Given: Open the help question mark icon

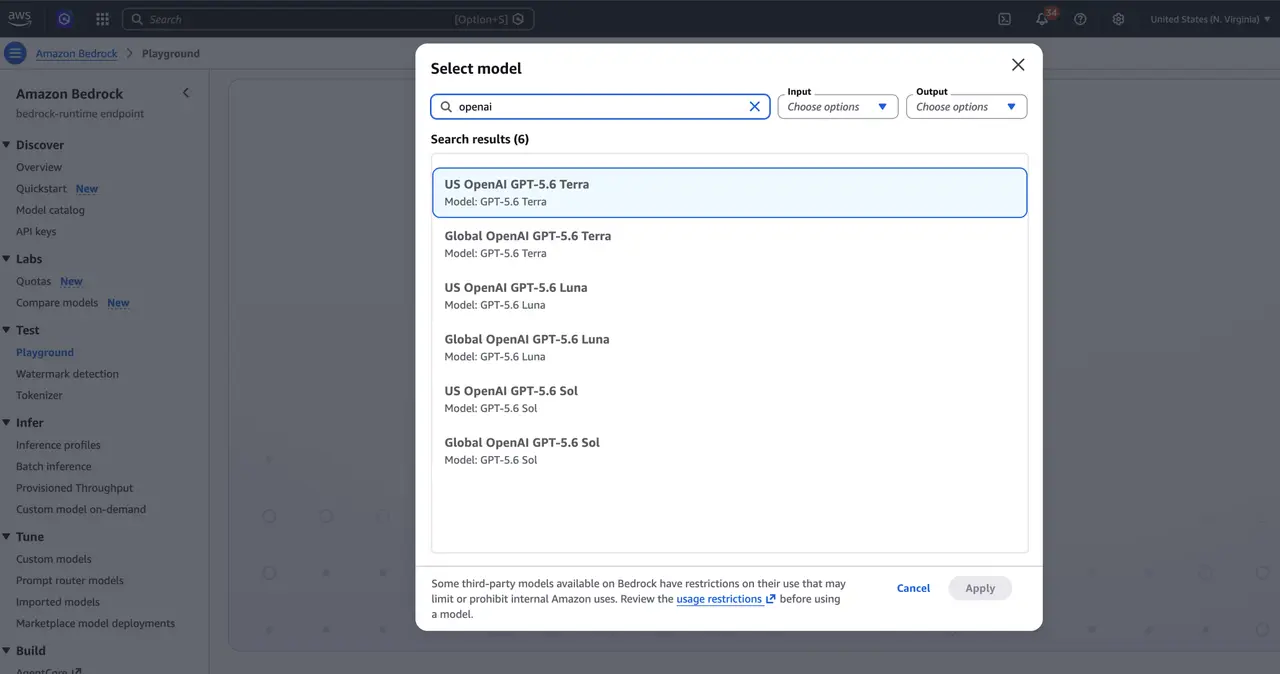Looking at the screenshot, I should click(1080, 19).
